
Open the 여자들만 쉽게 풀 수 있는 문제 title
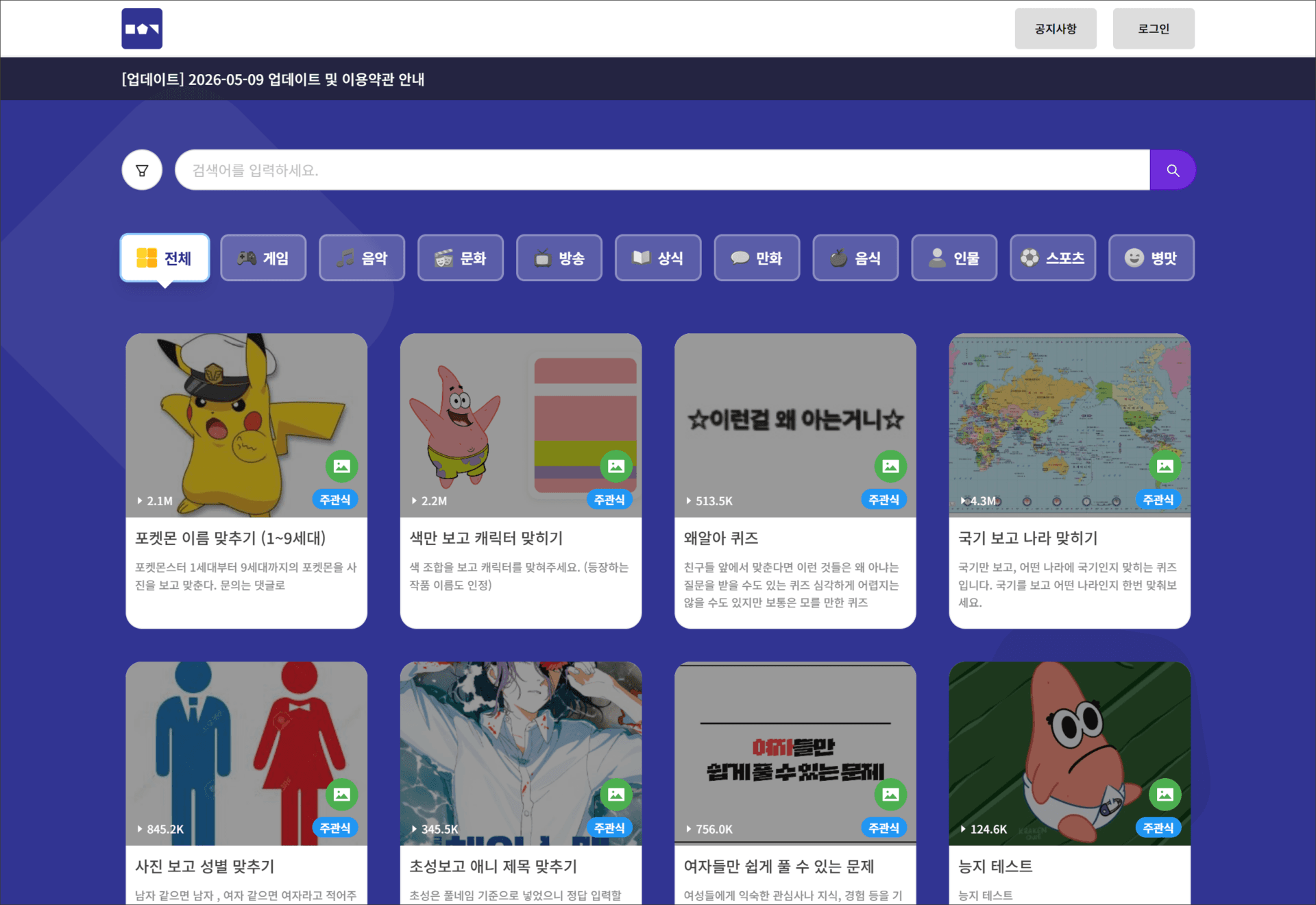779,867
